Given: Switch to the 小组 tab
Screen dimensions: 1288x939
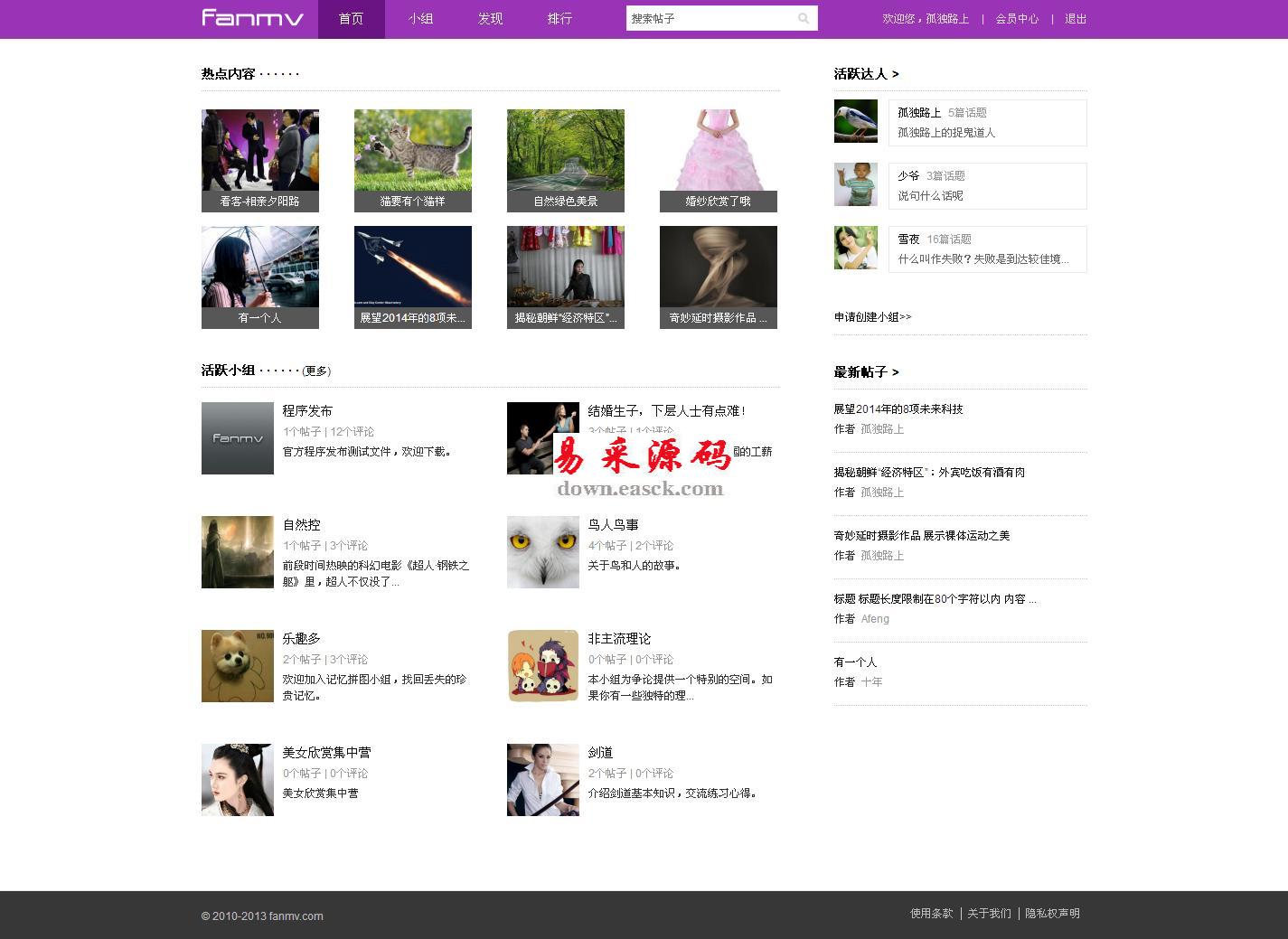Looking at the screenshot, I should coord(420,18).
